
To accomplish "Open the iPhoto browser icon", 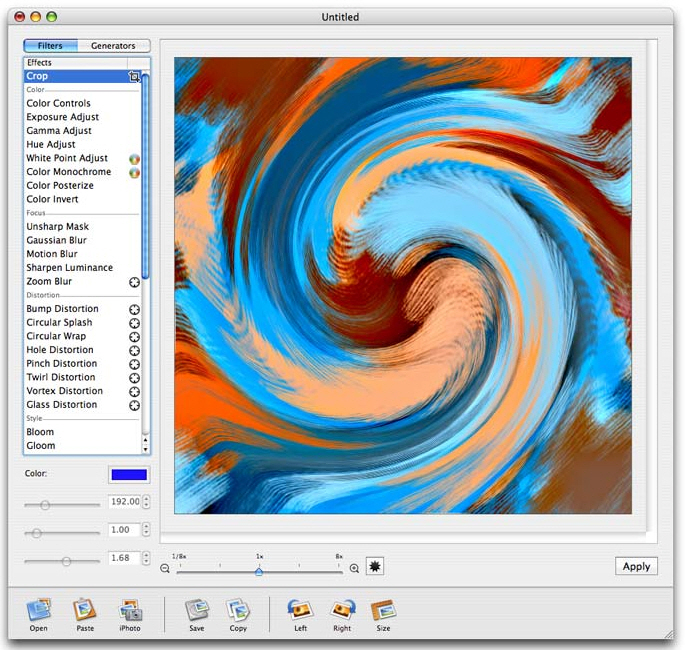I will (130, 611).
